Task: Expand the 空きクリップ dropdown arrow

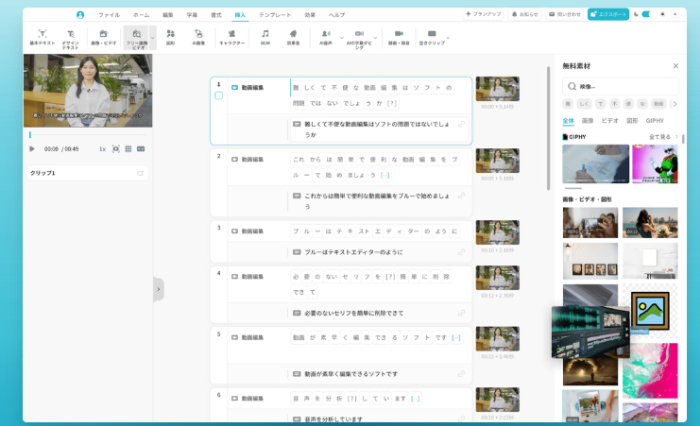Action: (448, 38)
